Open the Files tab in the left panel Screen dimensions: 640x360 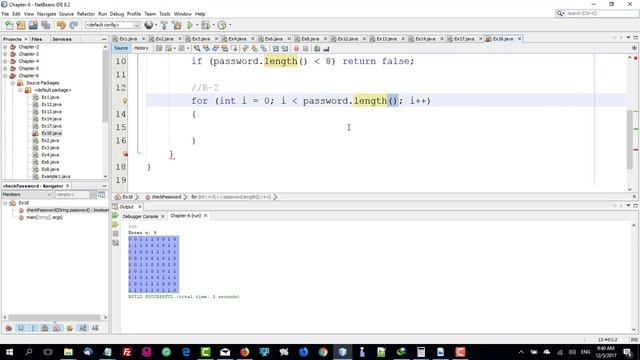(37, 39)
